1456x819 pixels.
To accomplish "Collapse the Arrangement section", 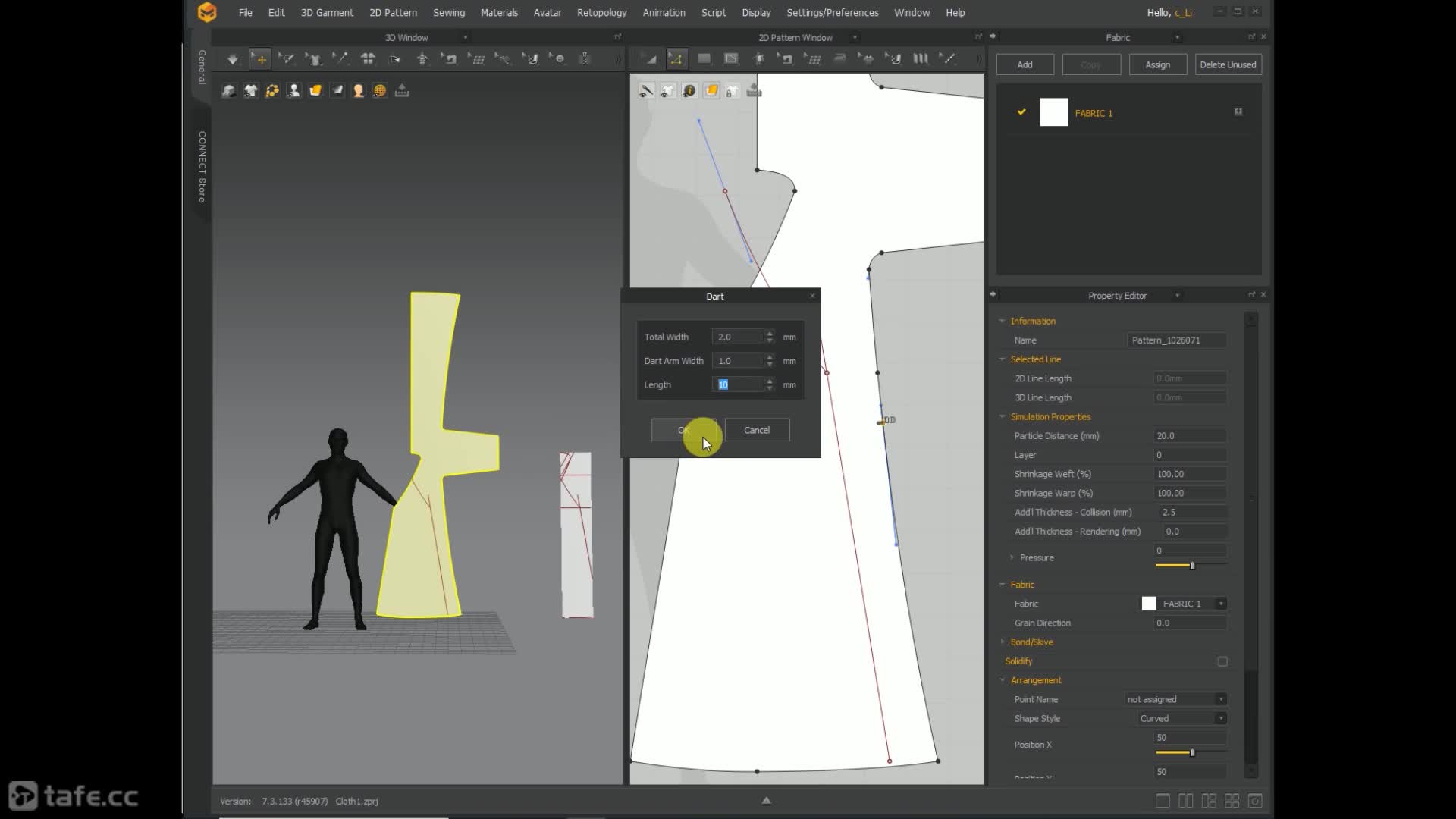I will click(x=1002, y=680).
